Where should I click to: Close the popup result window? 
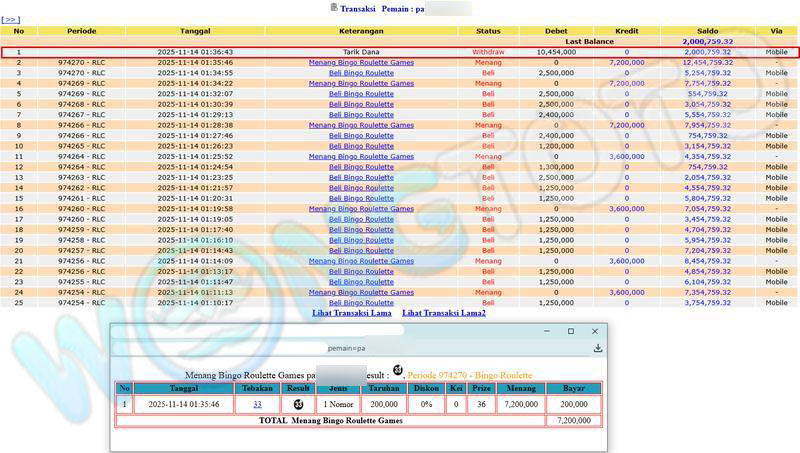pyautogui.click(x=596, y=331)
